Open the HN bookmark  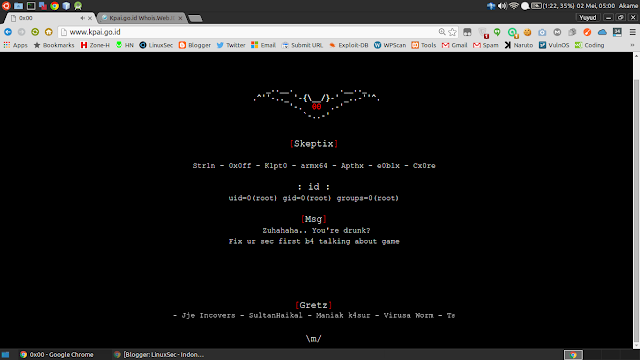[124, 45]
